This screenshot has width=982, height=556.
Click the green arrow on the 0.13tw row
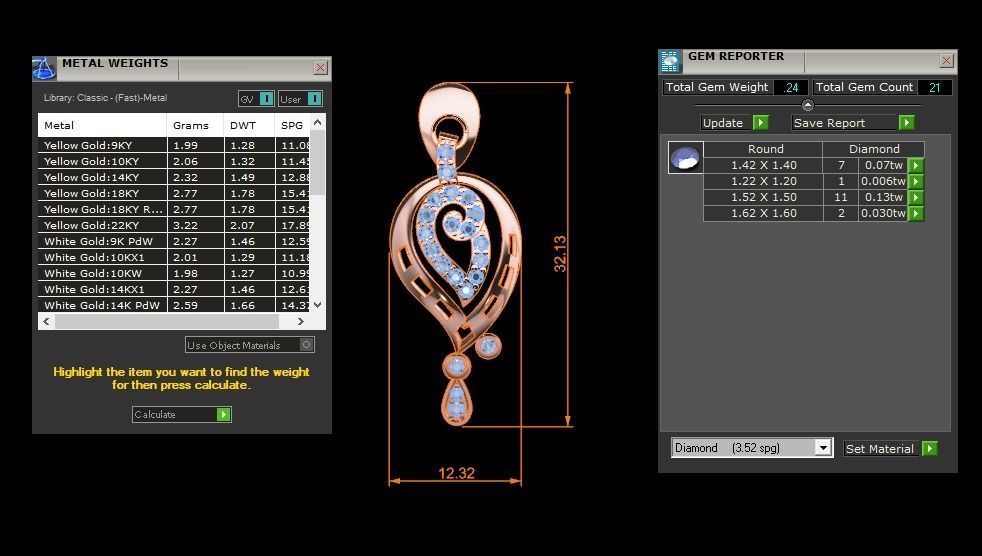[916, 197]
